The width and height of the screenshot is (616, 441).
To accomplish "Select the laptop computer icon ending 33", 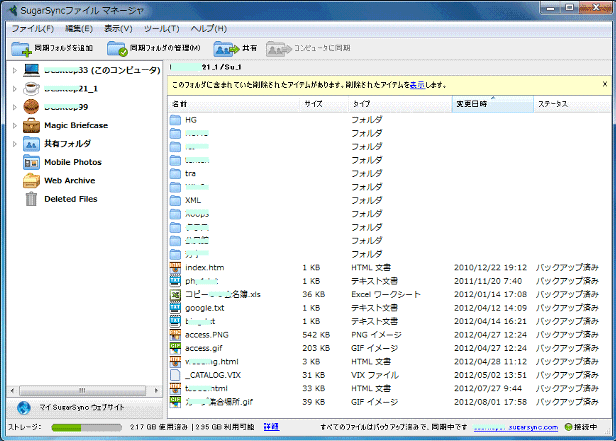I will pyautogui.click(x=31, y=70).
